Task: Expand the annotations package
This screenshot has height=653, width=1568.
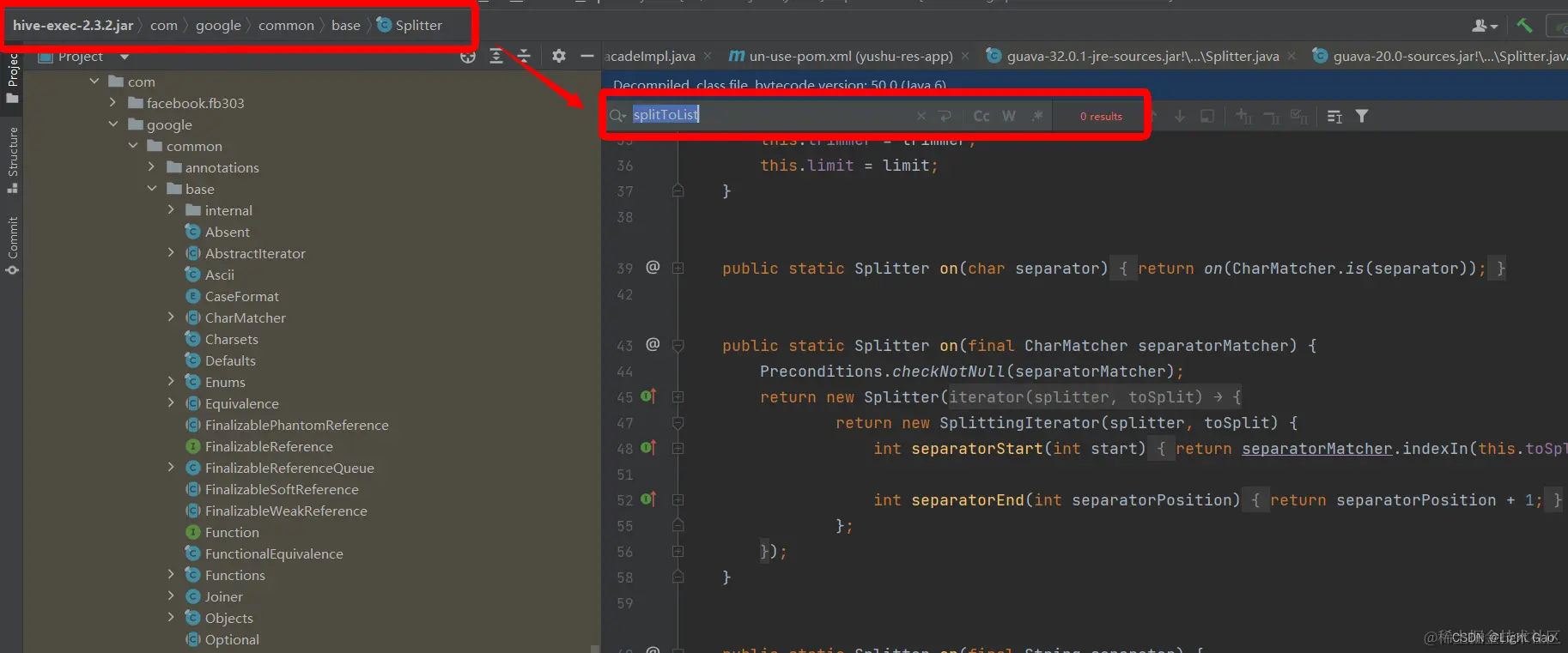Action: [x=151, y=167]
